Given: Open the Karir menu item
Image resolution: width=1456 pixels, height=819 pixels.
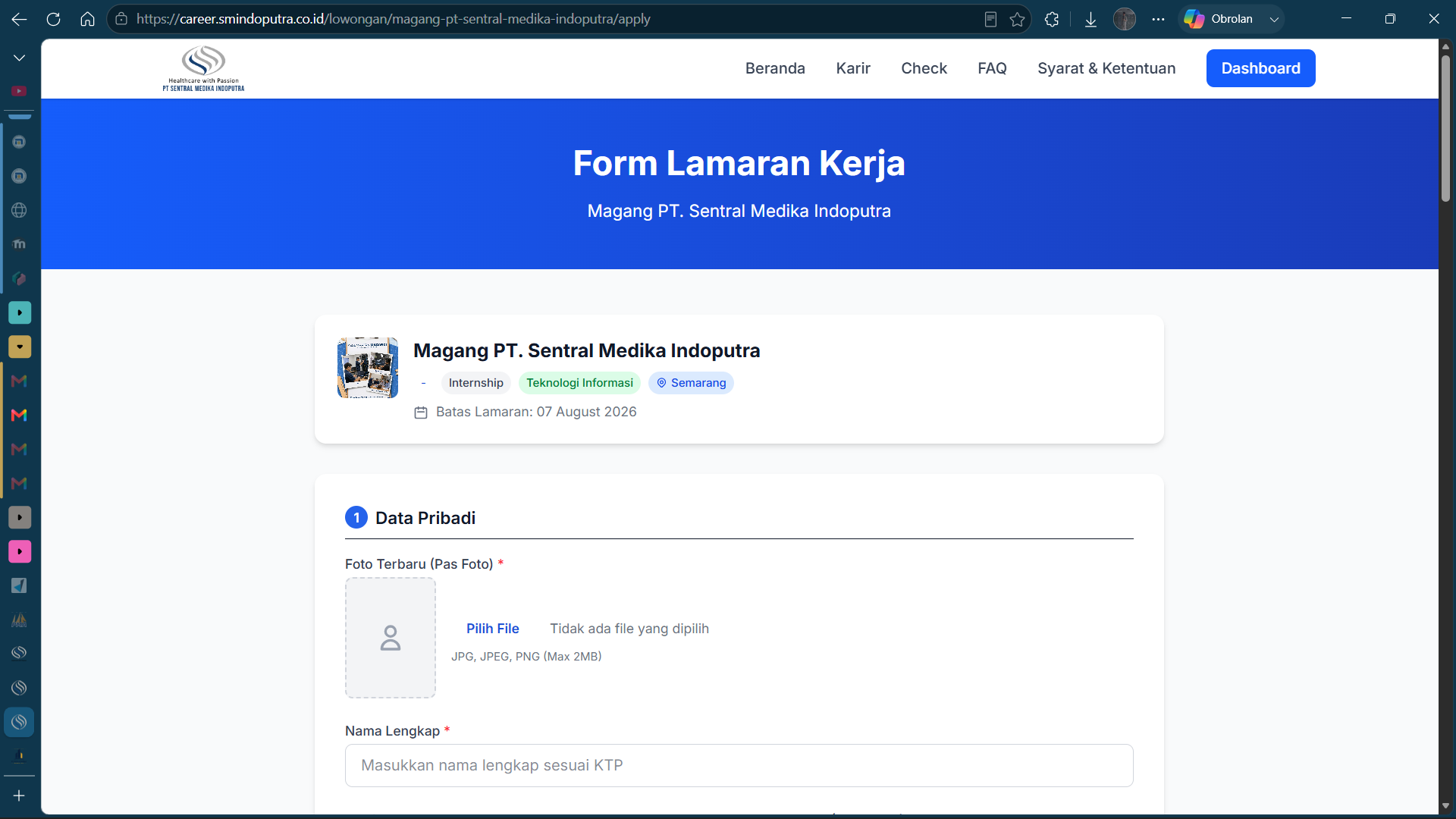Looking at the screenshot, I should 853,68.
